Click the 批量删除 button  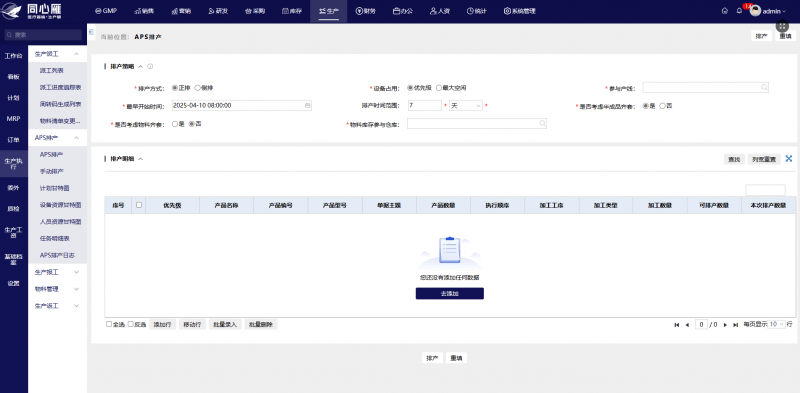(261, 325)
